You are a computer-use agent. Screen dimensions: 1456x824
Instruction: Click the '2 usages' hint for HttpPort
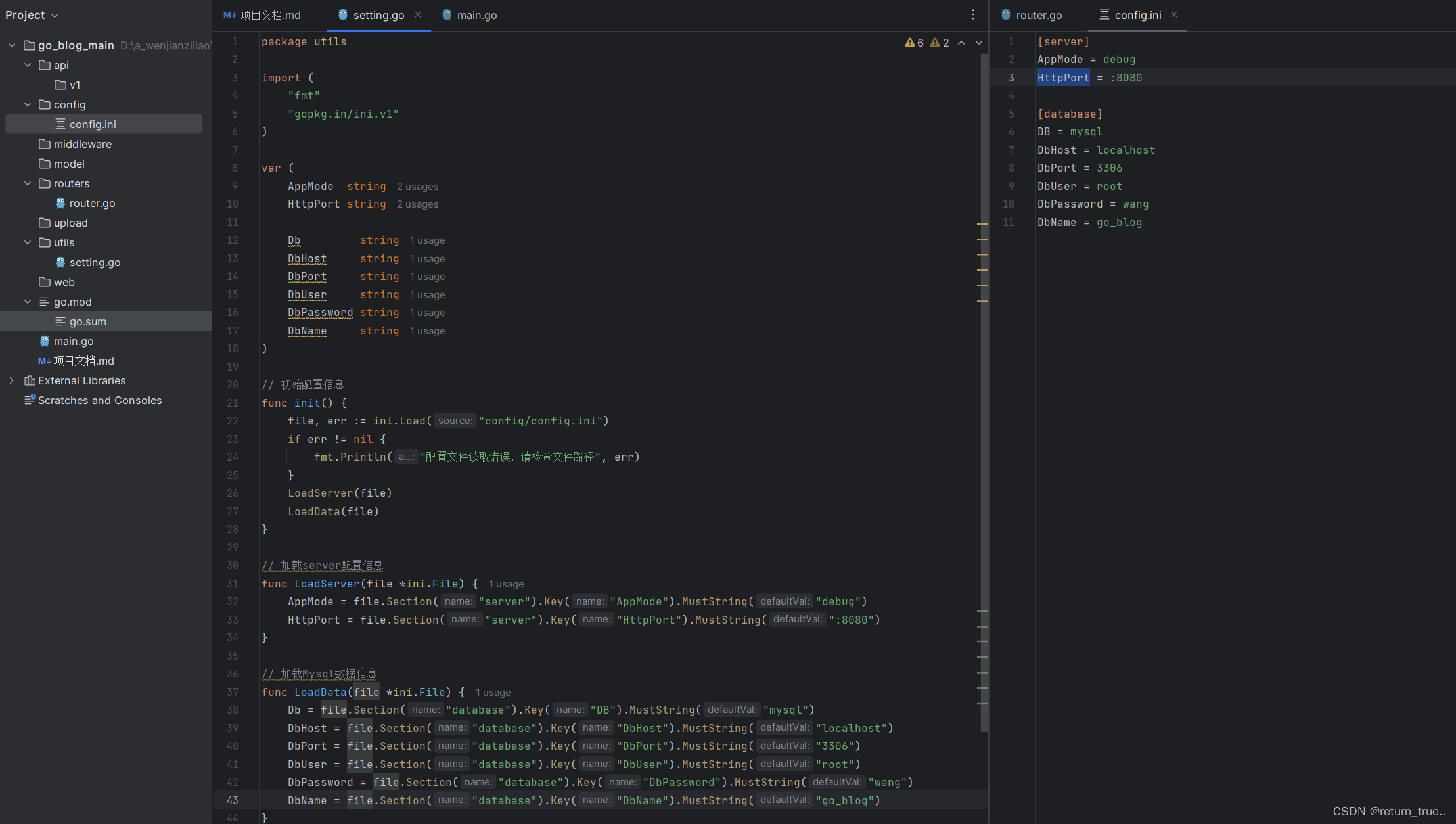[417, 204]
